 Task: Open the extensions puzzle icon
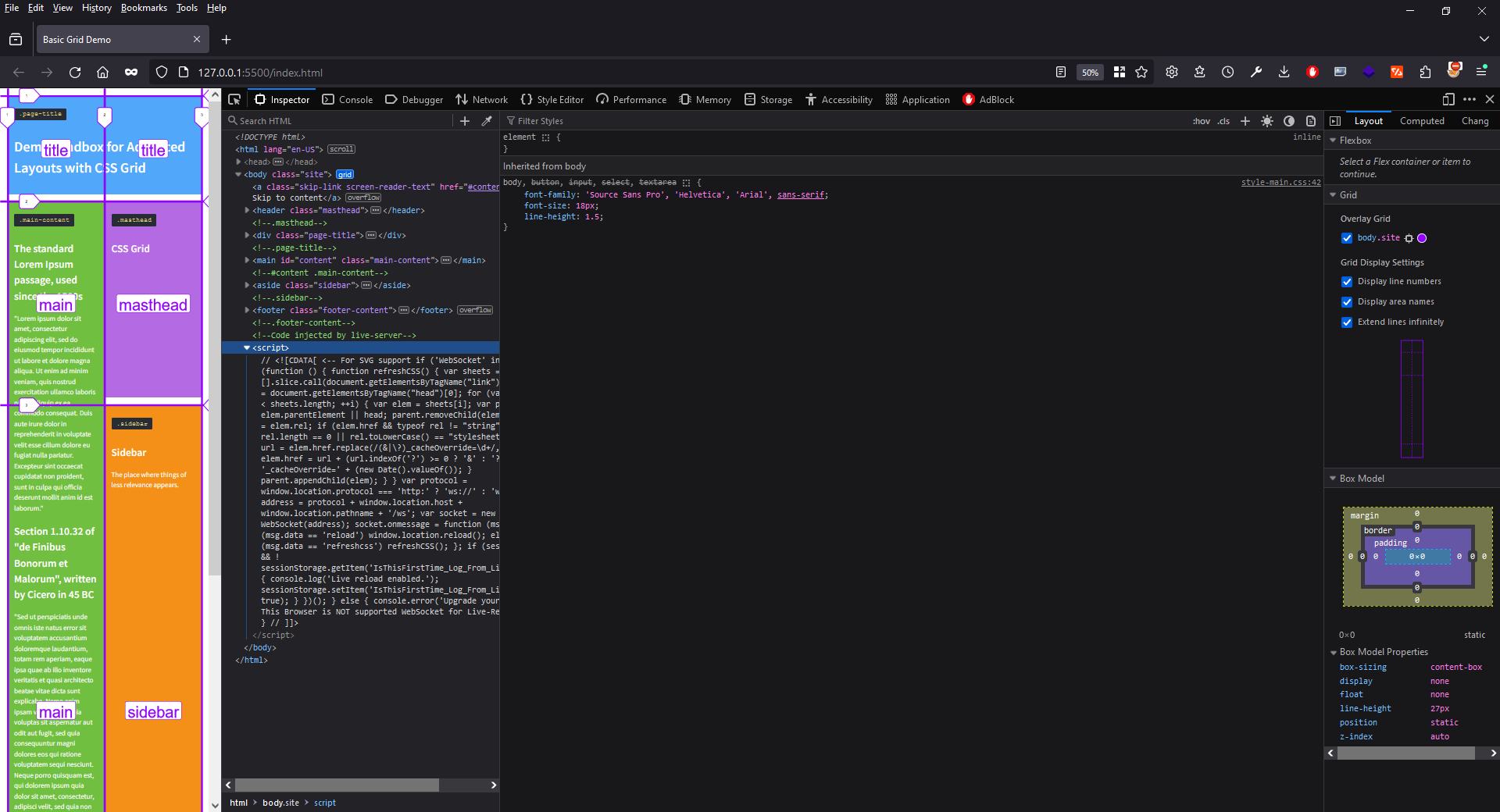[x=1425, y=72]
